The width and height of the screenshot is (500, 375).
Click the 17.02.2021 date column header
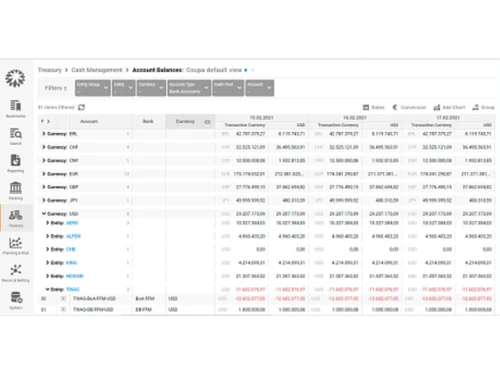(x=448, y=117)
